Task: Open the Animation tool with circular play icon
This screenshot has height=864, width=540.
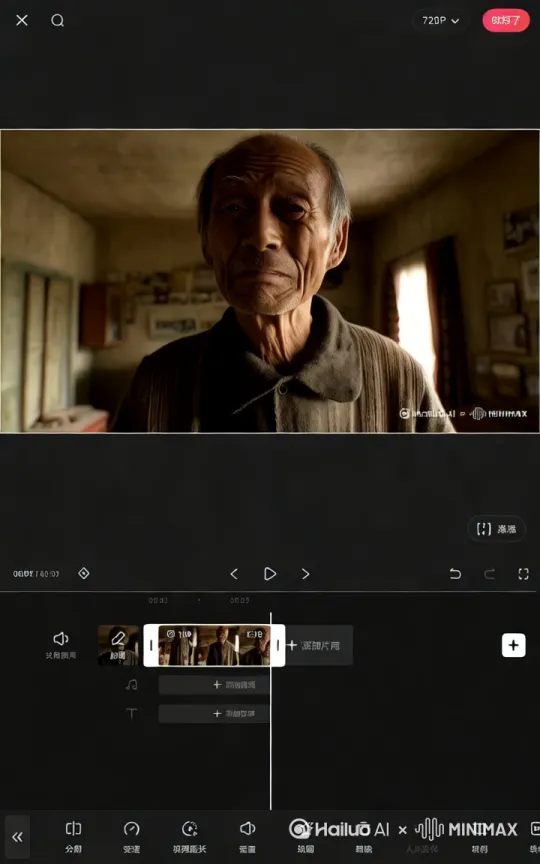Action: click(190, 837)
